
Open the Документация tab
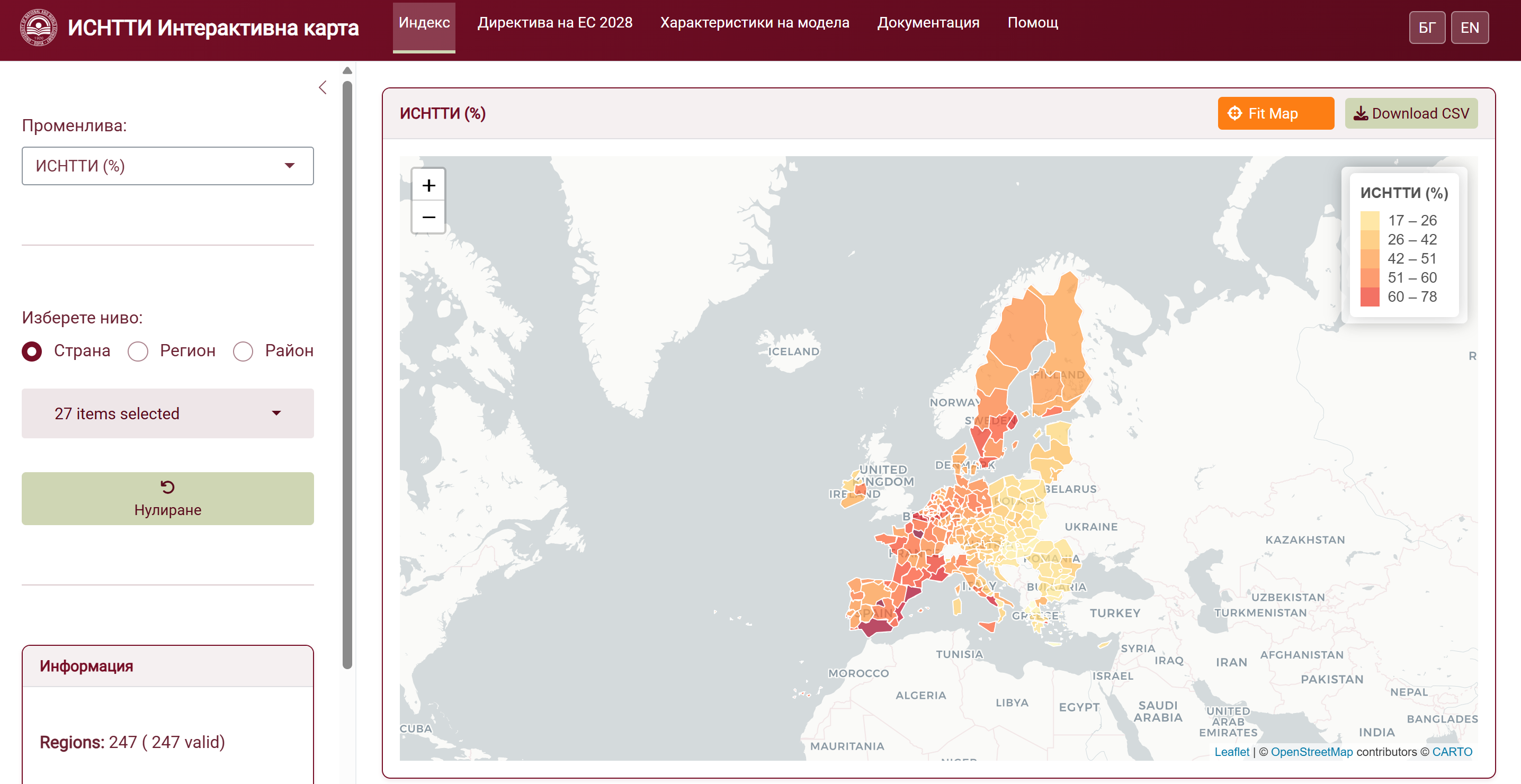928,22
